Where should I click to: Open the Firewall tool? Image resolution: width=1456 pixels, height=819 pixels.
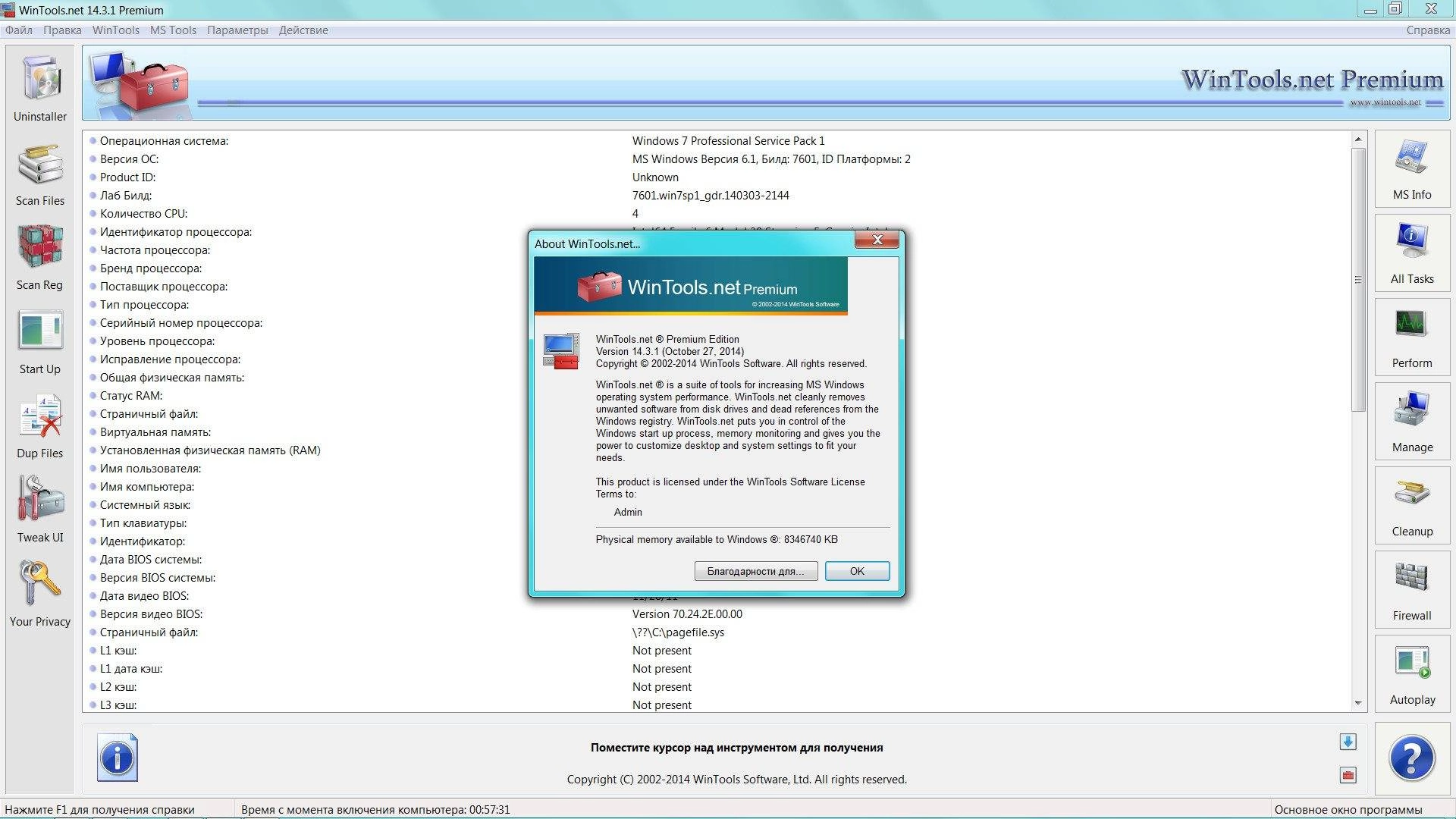point(1412,590)
